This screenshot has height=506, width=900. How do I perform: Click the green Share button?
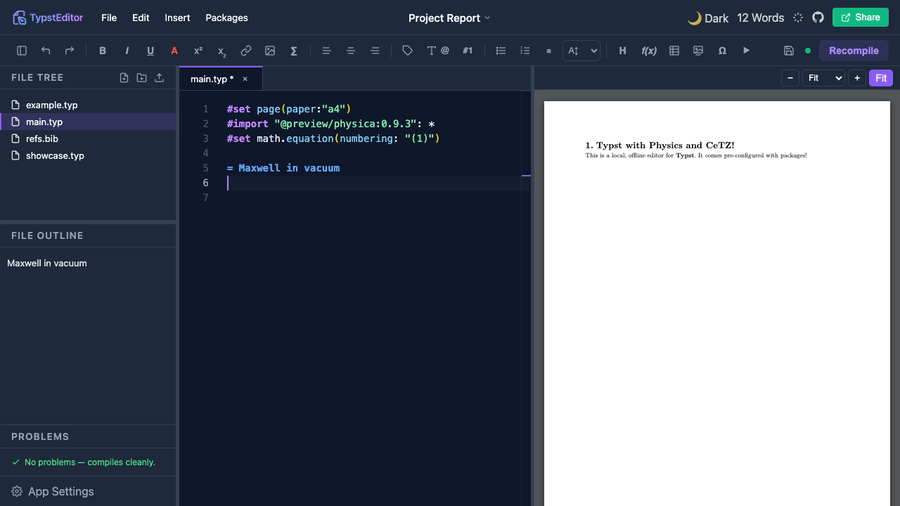click(860, 17)
